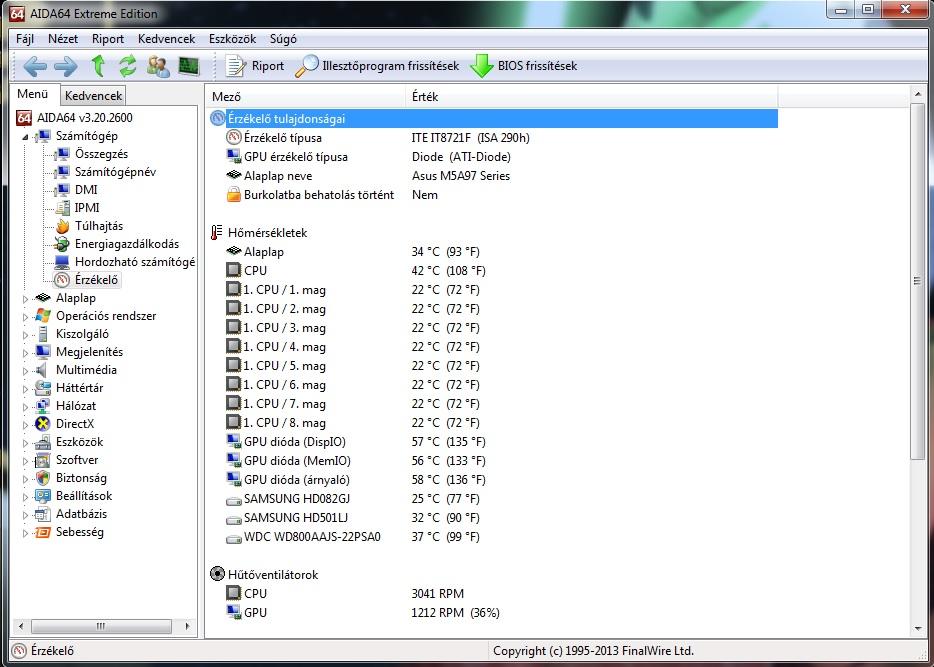Open the Riport menu

(x=108, y=39)
